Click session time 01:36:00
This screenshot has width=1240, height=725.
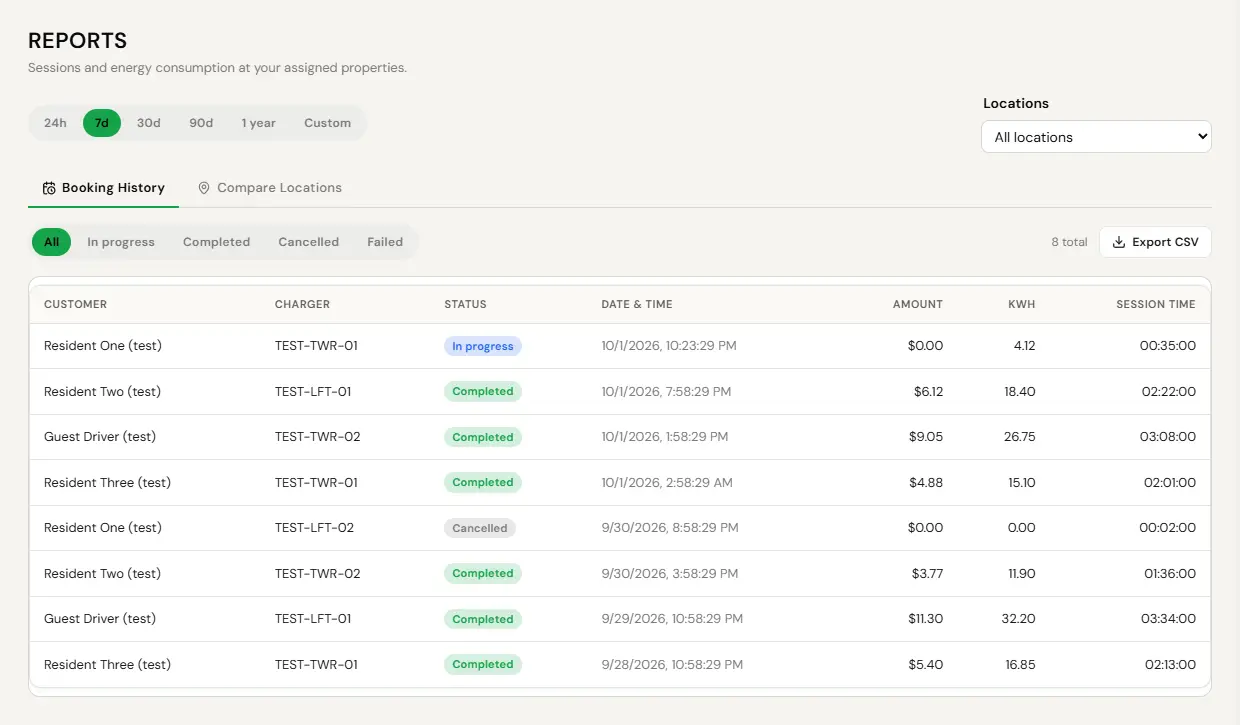click(x=1170, y=574)
